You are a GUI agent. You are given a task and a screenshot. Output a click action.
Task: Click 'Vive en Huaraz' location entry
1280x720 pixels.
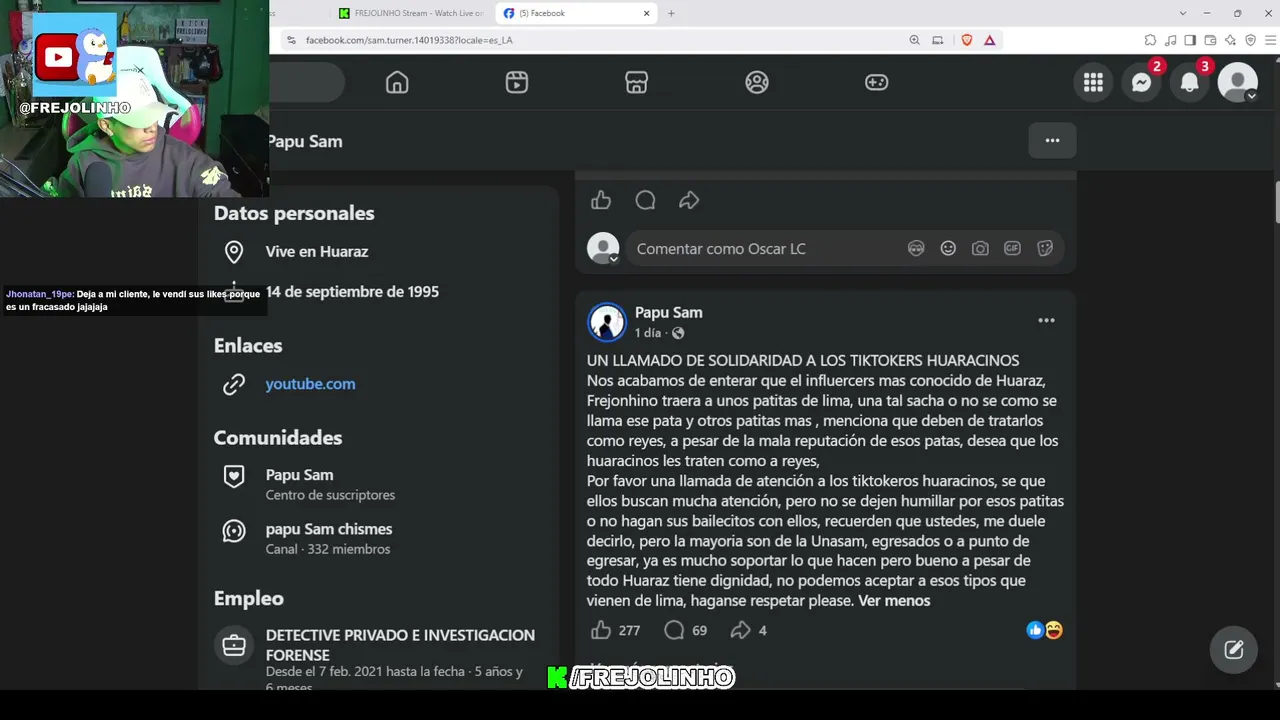pyautogui.click(x=317, y=252)
